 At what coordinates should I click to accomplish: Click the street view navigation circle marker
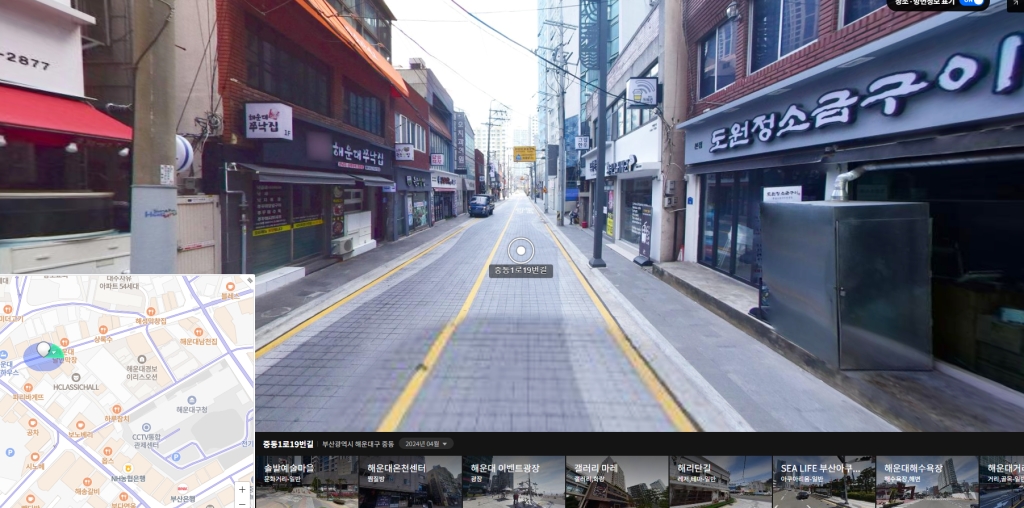[x=521, y=251]
